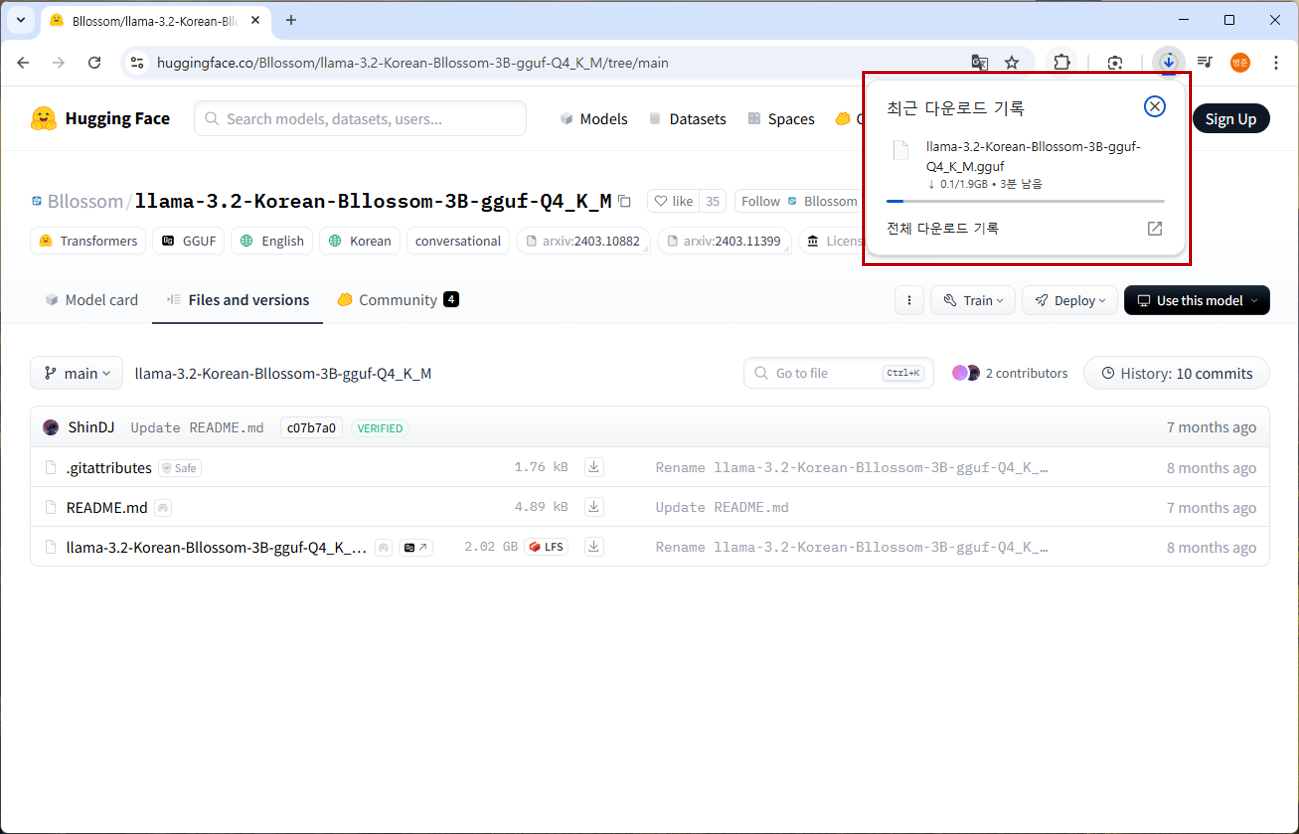Download the 2.02 GB gguf file

594,547
